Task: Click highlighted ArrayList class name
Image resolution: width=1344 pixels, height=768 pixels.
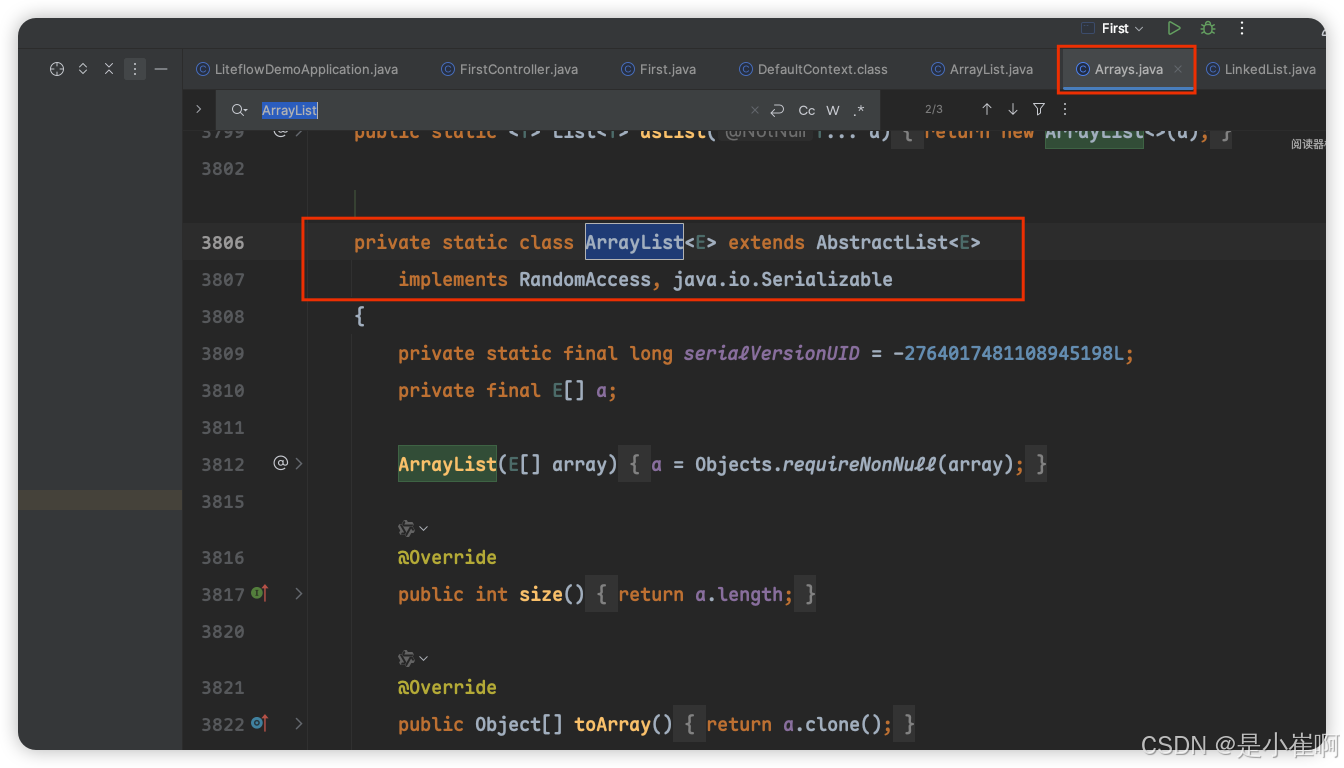Action: tap(634, 242)
